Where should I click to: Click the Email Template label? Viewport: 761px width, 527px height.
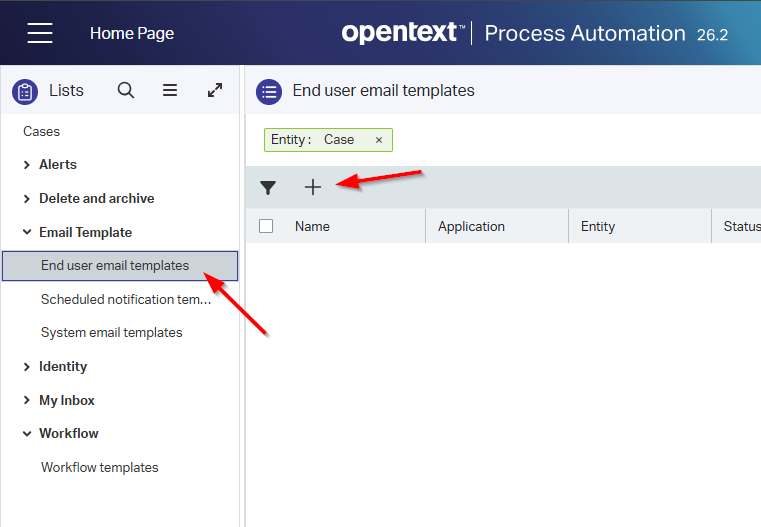click(x=85, y=232)
